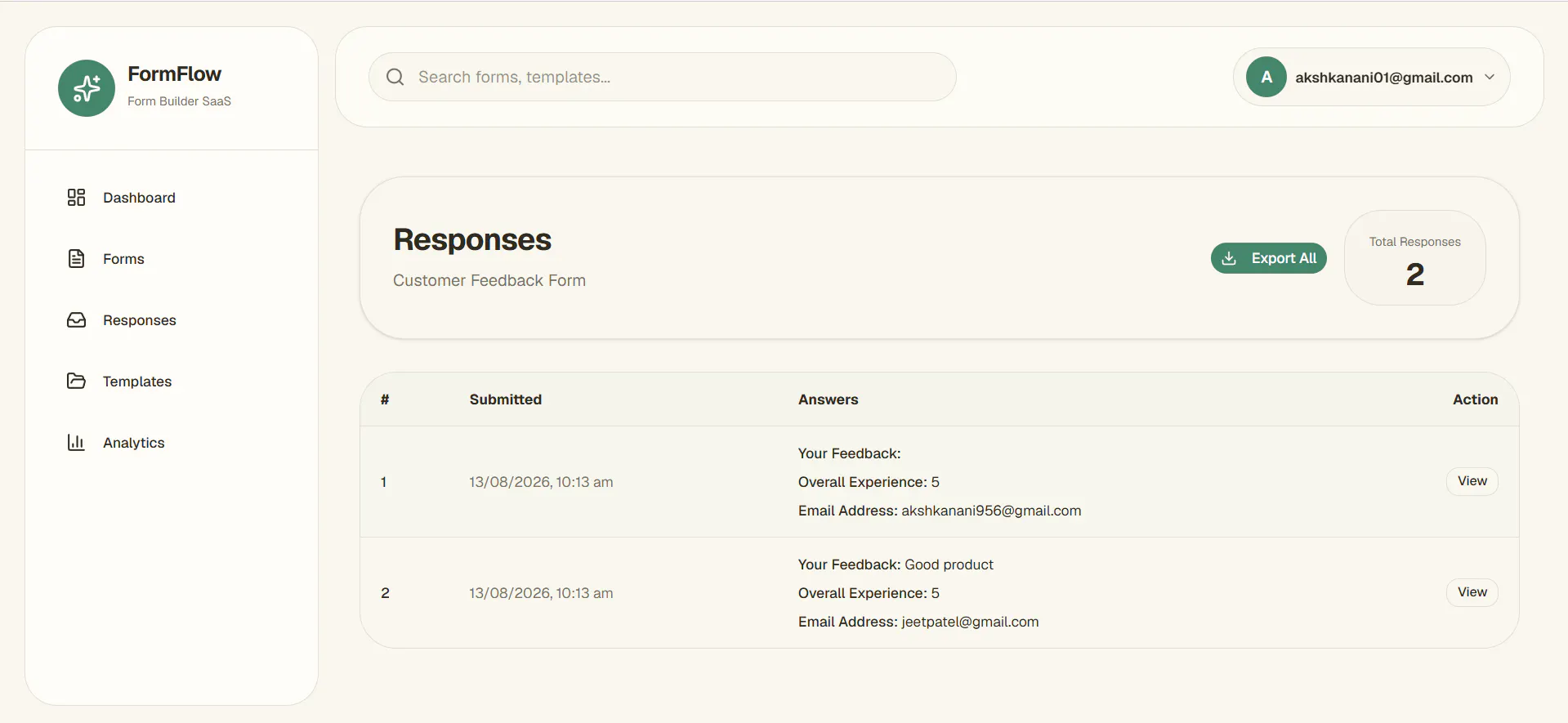Click the akshkanani956@gmail.com email answer

pos(991,511)
